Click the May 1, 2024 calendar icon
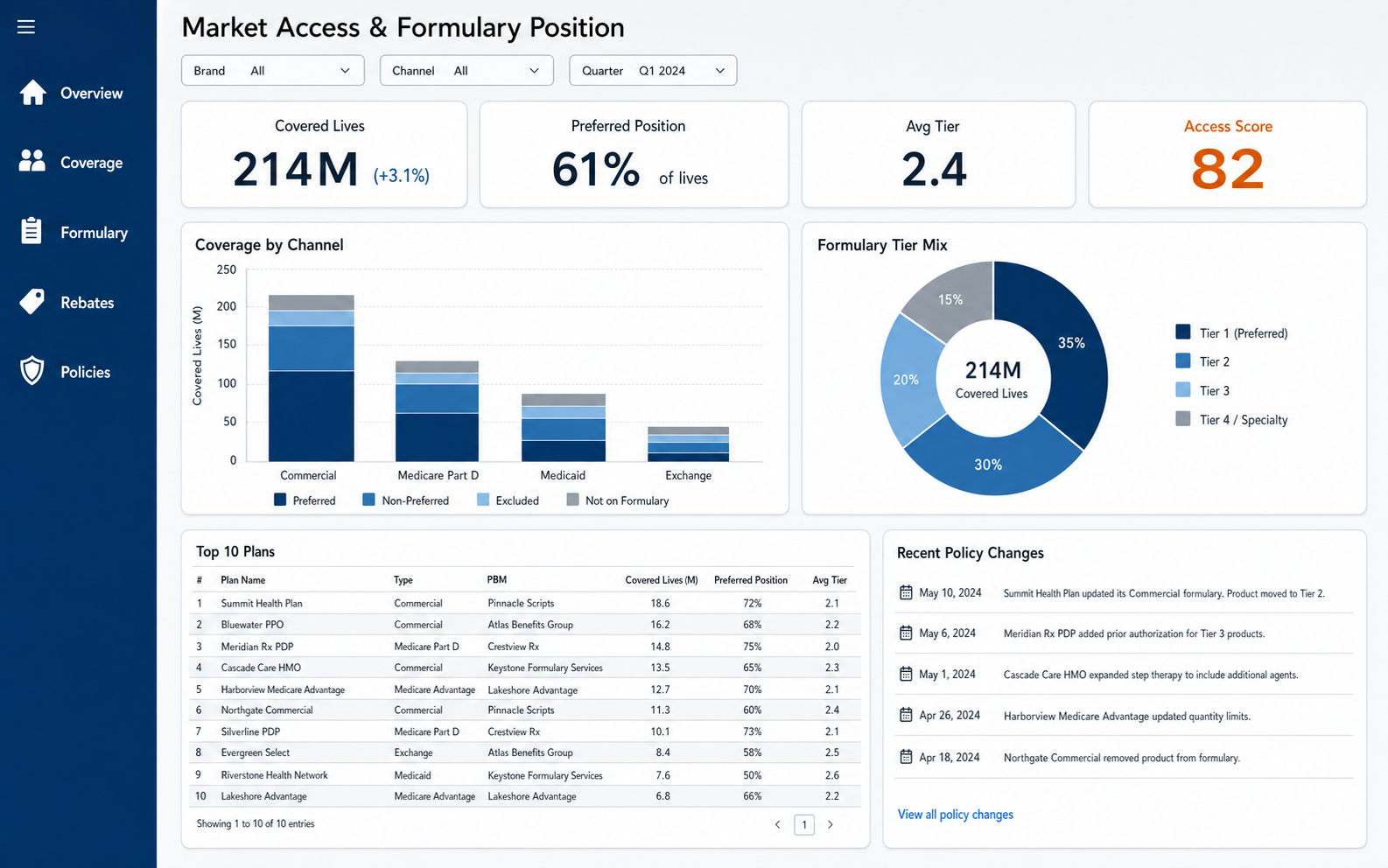The width and height of the screenshot is (1388, 868). click(906, 675)
